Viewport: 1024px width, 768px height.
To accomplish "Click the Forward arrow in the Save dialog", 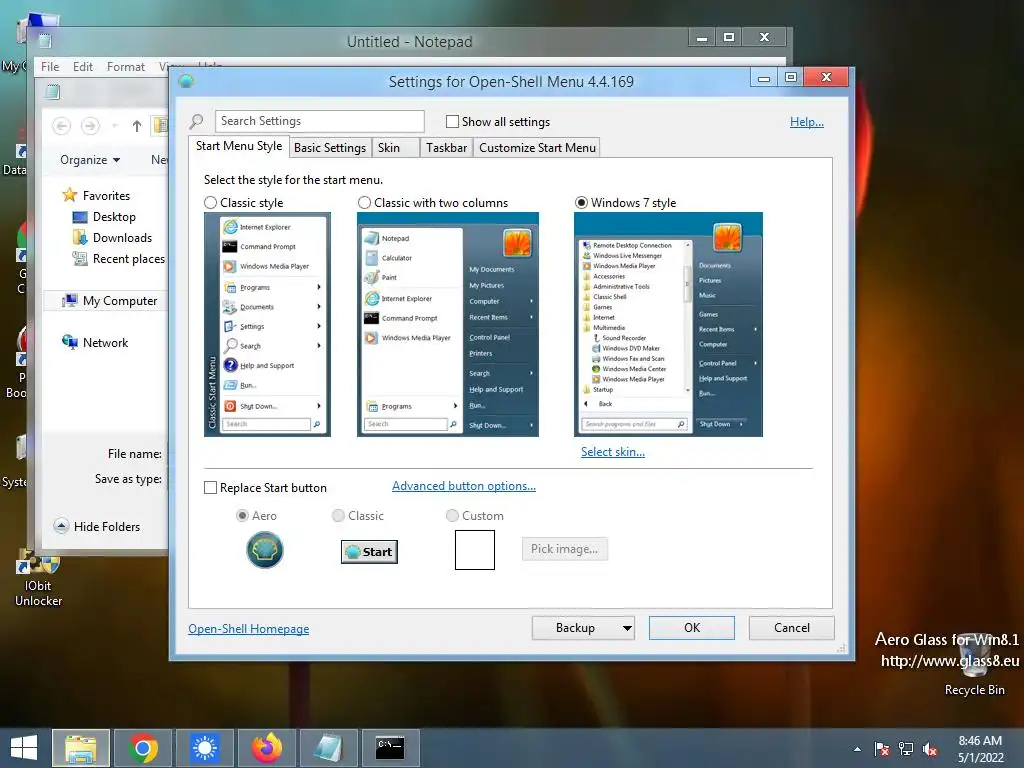I will [x=90, y=125].
